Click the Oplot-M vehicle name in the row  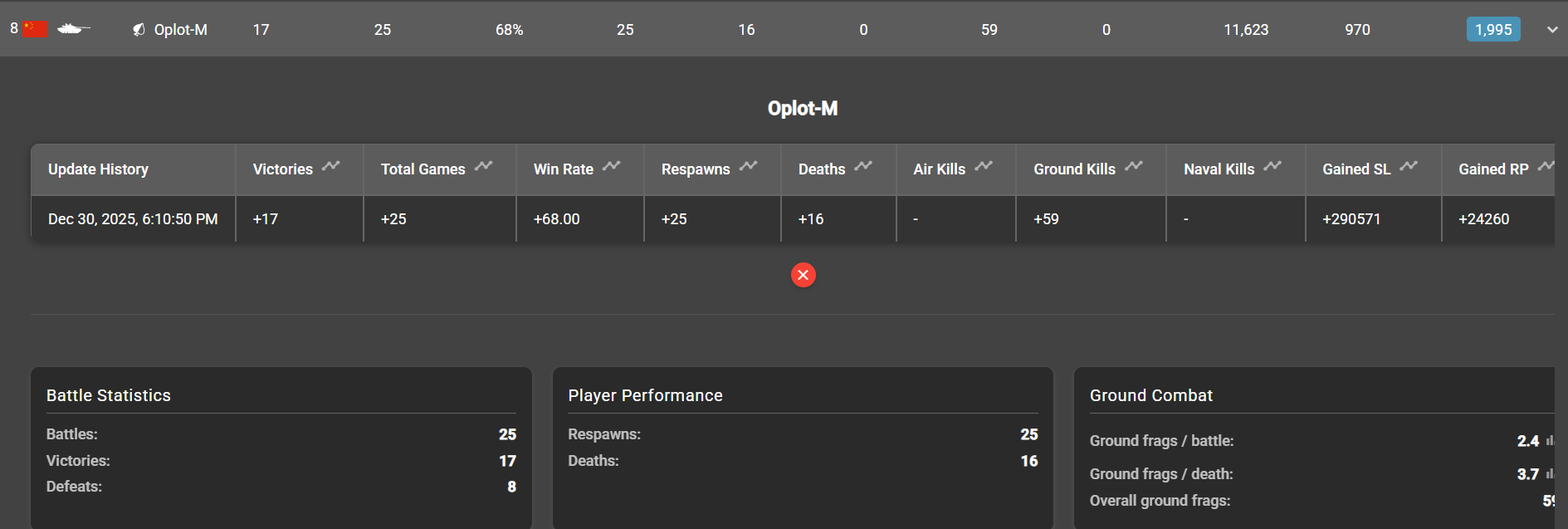coord(181,30)
